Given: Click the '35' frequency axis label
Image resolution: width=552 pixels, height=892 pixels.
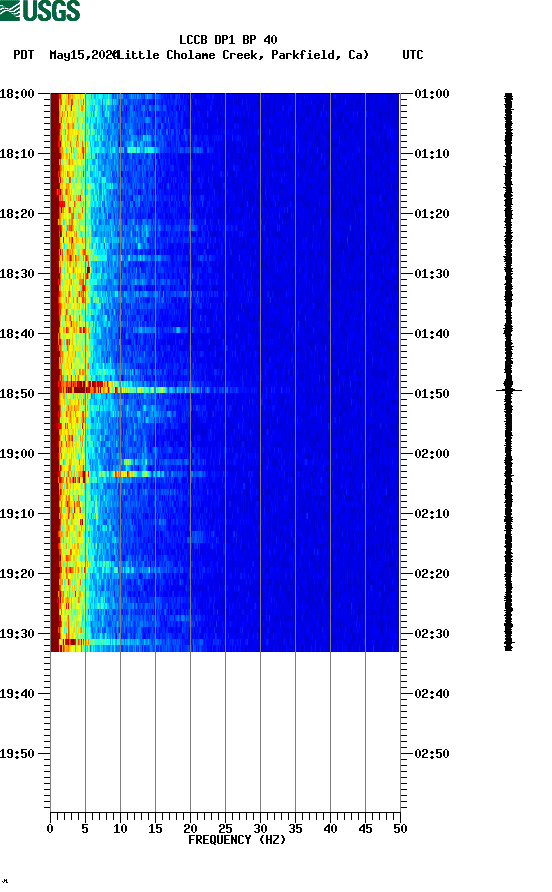Looking at the screenshot, I should tap(295, 829).
